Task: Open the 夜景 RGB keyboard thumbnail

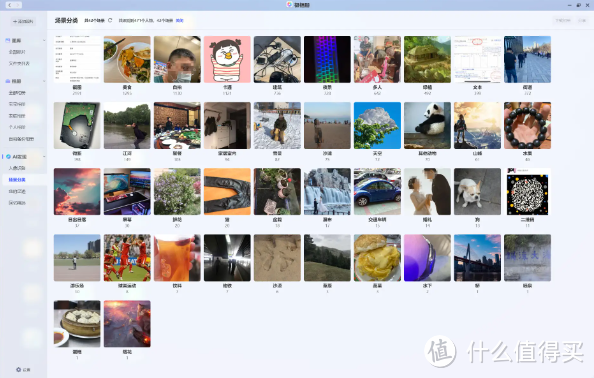Action: coord(327,59)
